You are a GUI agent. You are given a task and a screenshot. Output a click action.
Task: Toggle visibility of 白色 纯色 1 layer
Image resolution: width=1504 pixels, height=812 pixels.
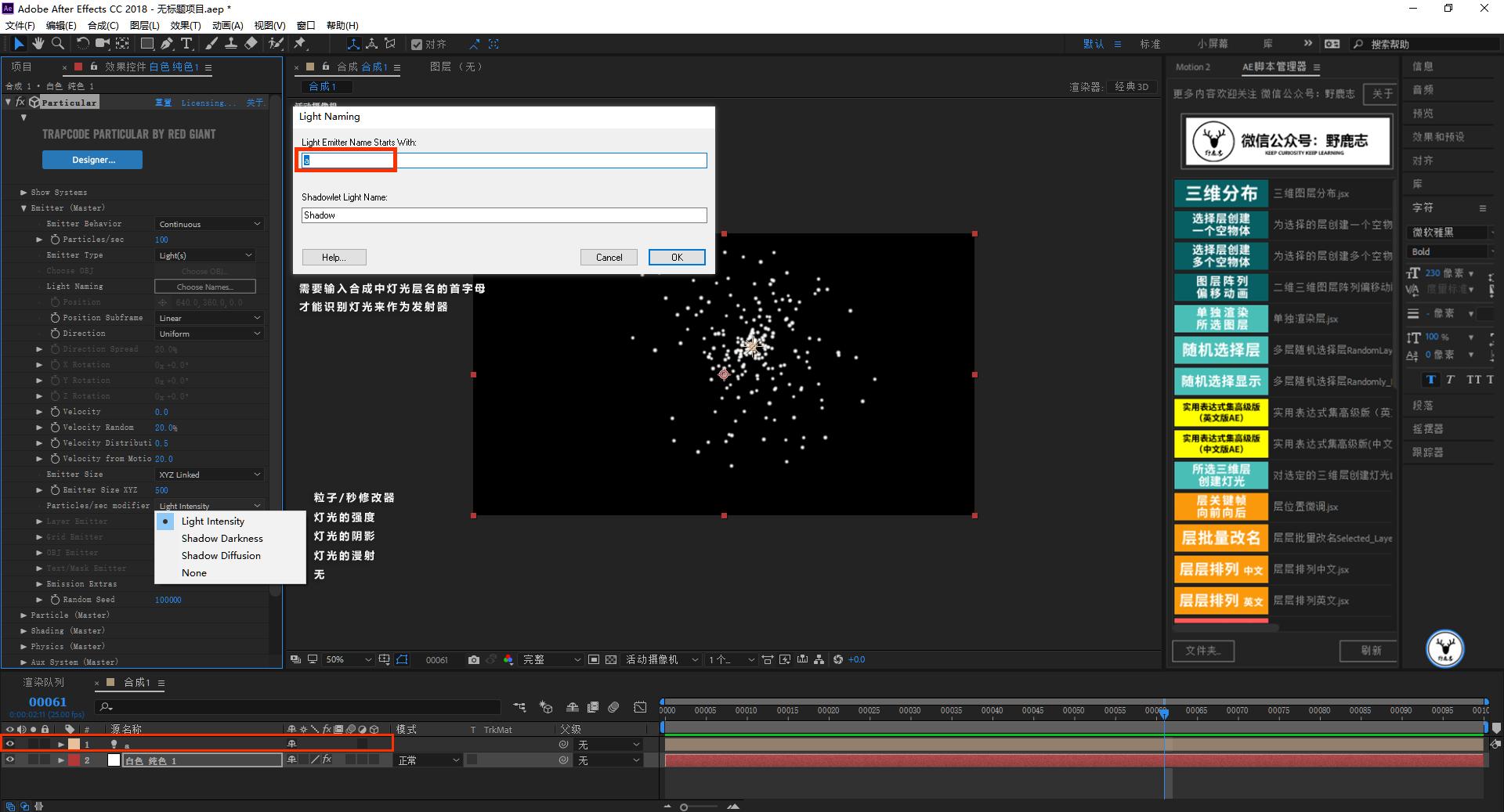tap(10, 760)
